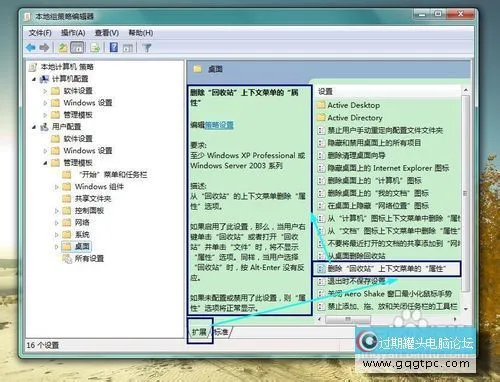Select 退出时不保存设置 policy
Viewport: 500px width, 382px height.
[x=356, y=281]
